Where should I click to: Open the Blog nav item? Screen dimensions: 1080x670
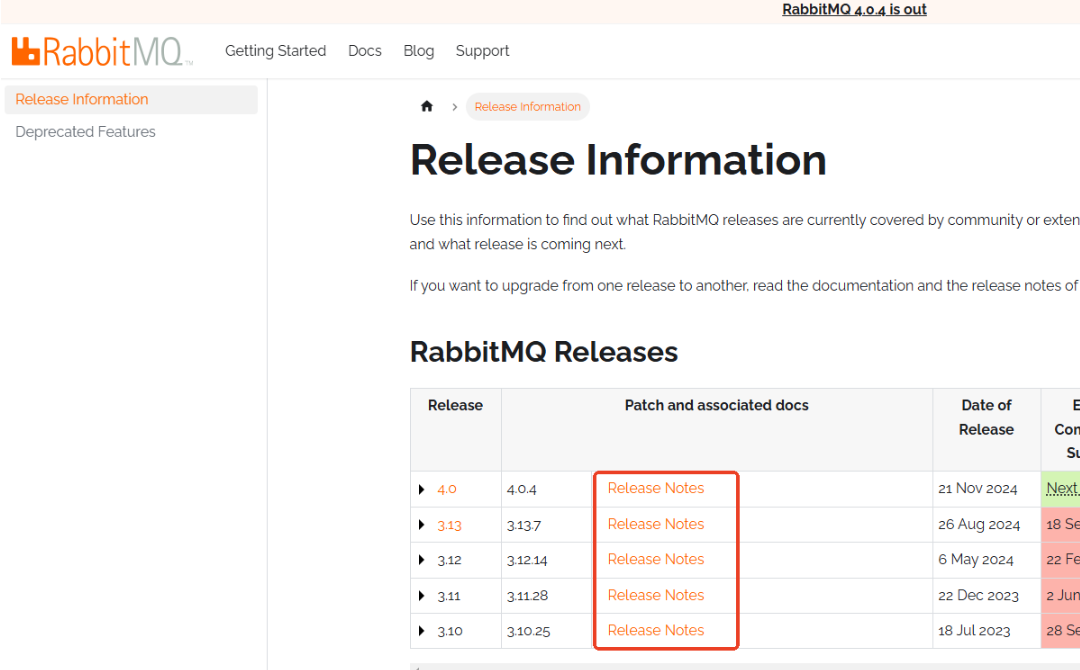(x=419, y=51)
